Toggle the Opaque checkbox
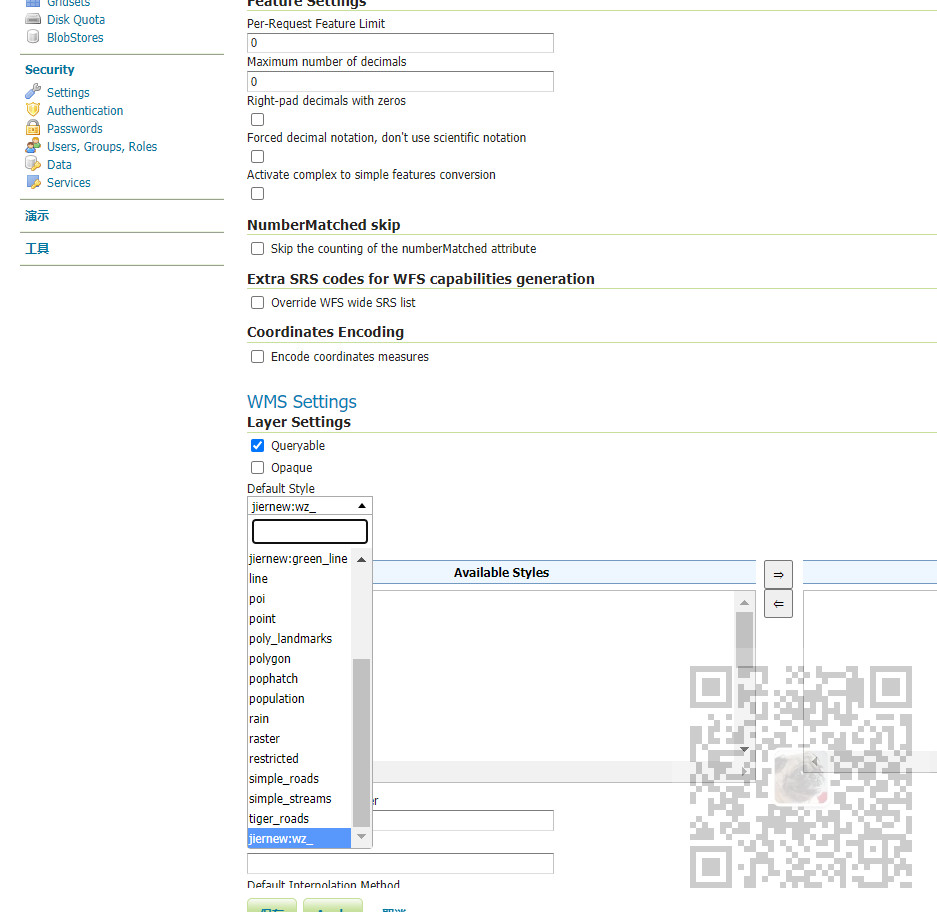The image size is (937, 912). pos(258,467)
